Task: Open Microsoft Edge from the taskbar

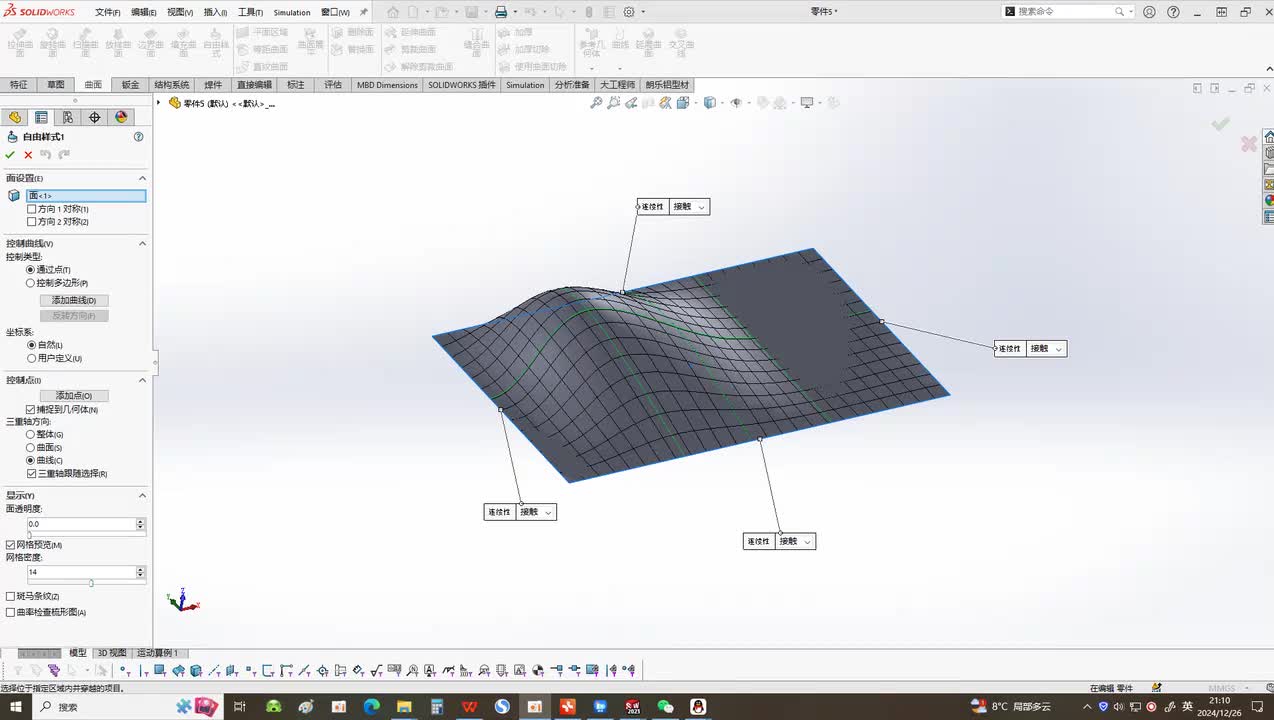Action: tap(371, 706)
